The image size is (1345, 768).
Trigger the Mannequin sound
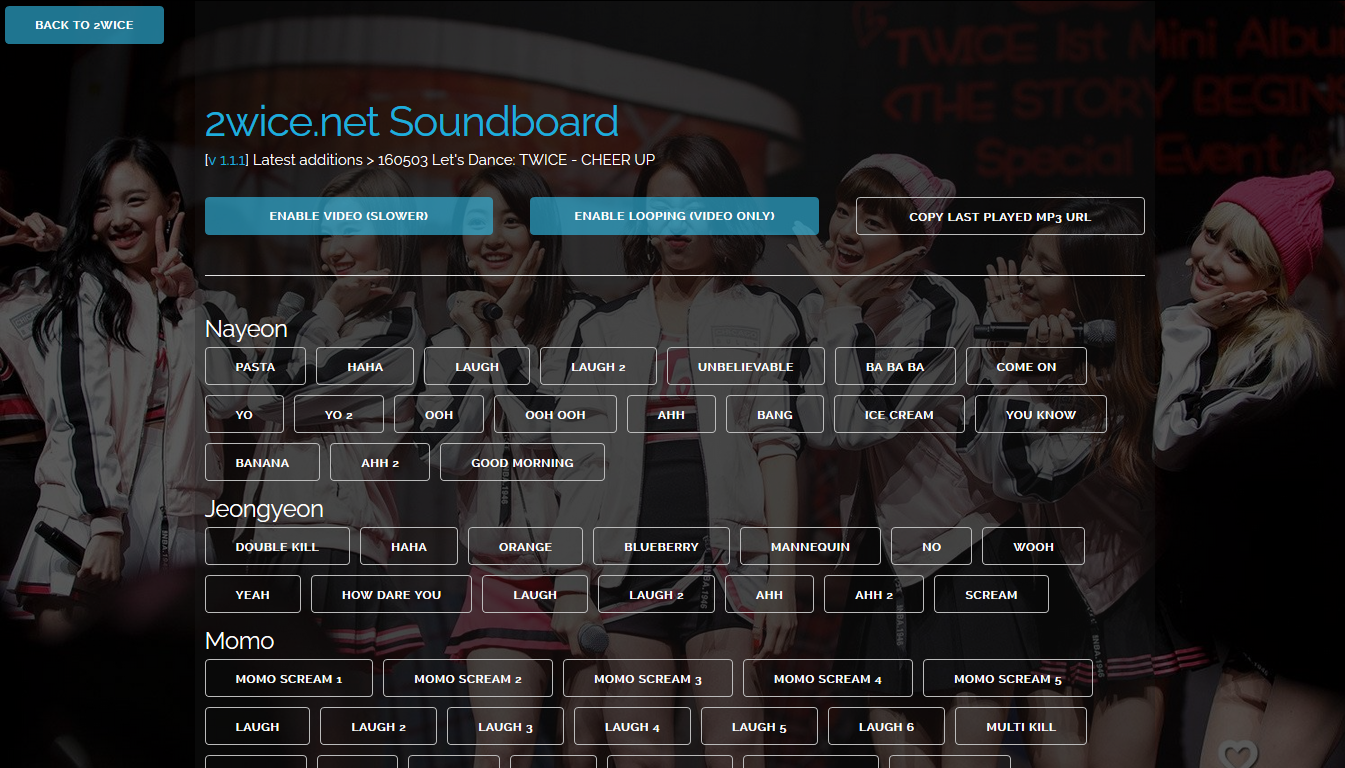click(810, 546)
